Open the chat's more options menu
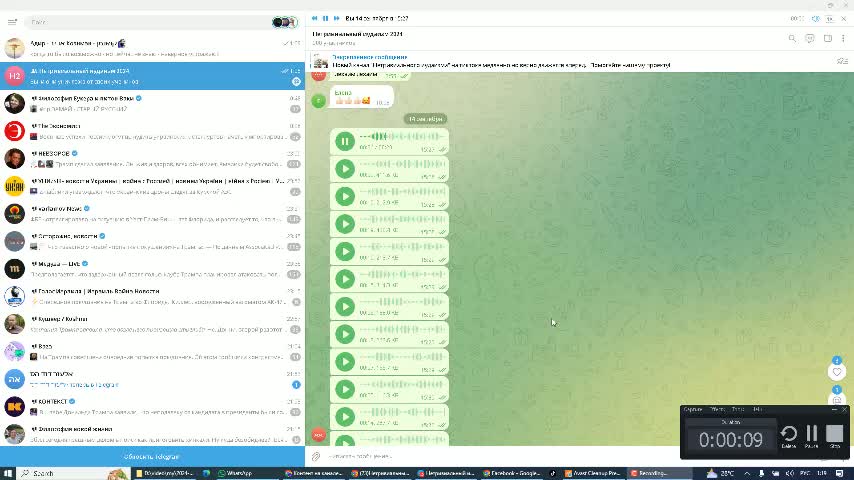This screenshot has height=480, width=854. pyautogui.click(x=844, y=39)
